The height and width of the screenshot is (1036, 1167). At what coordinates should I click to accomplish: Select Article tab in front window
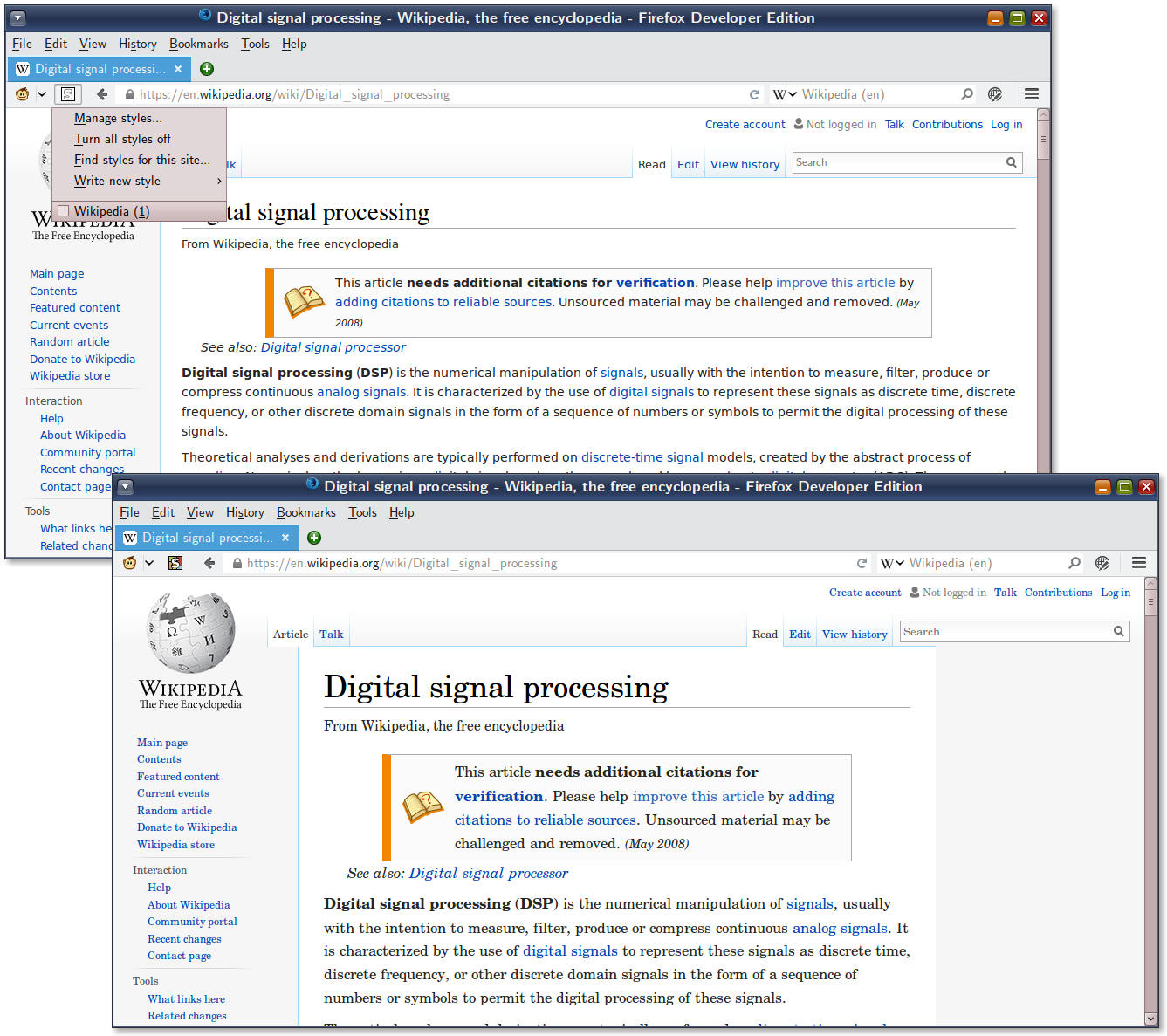(x=291, y=635)
